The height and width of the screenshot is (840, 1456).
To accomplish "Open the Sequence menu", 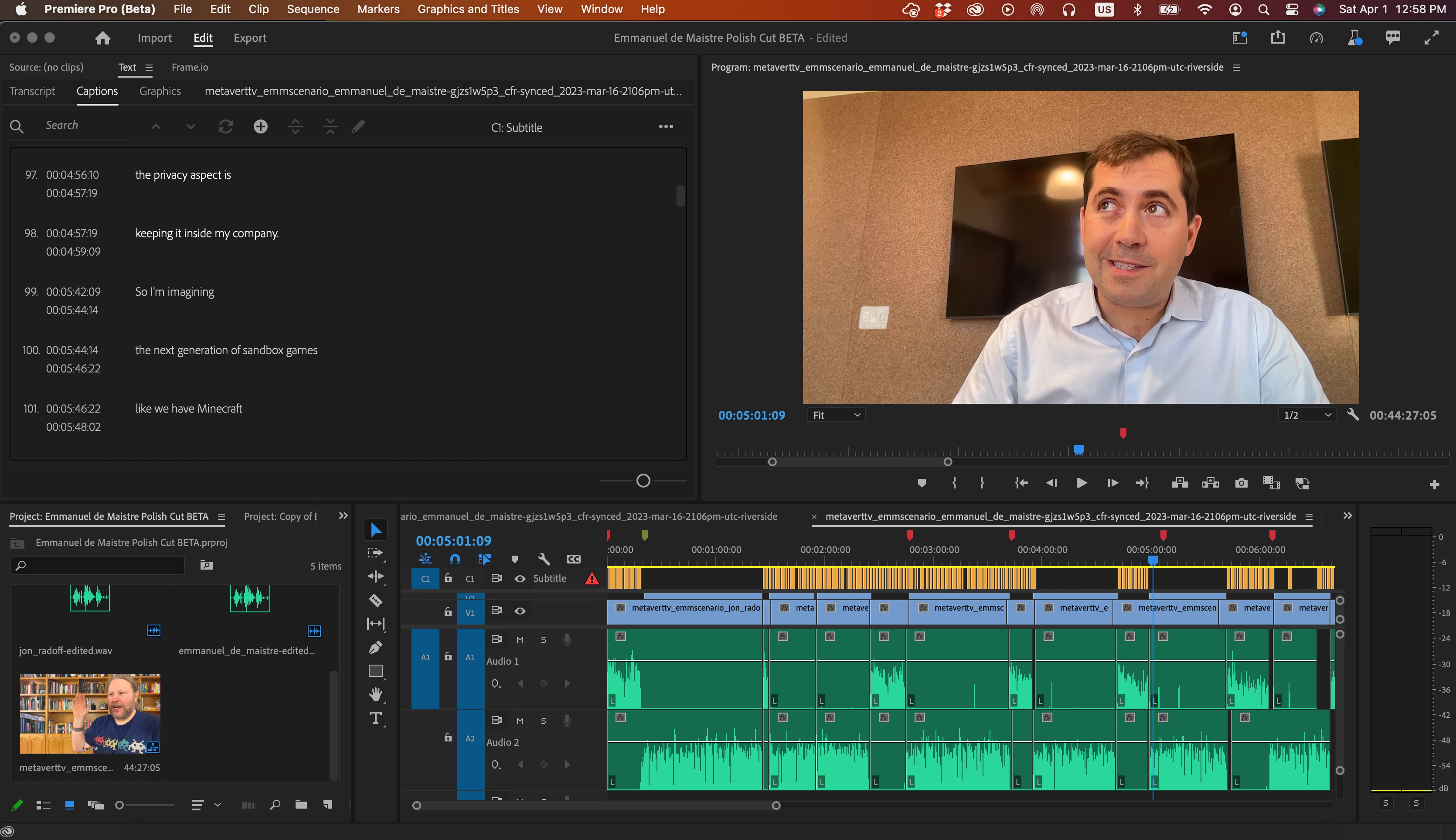I will (x=313, y=9).
